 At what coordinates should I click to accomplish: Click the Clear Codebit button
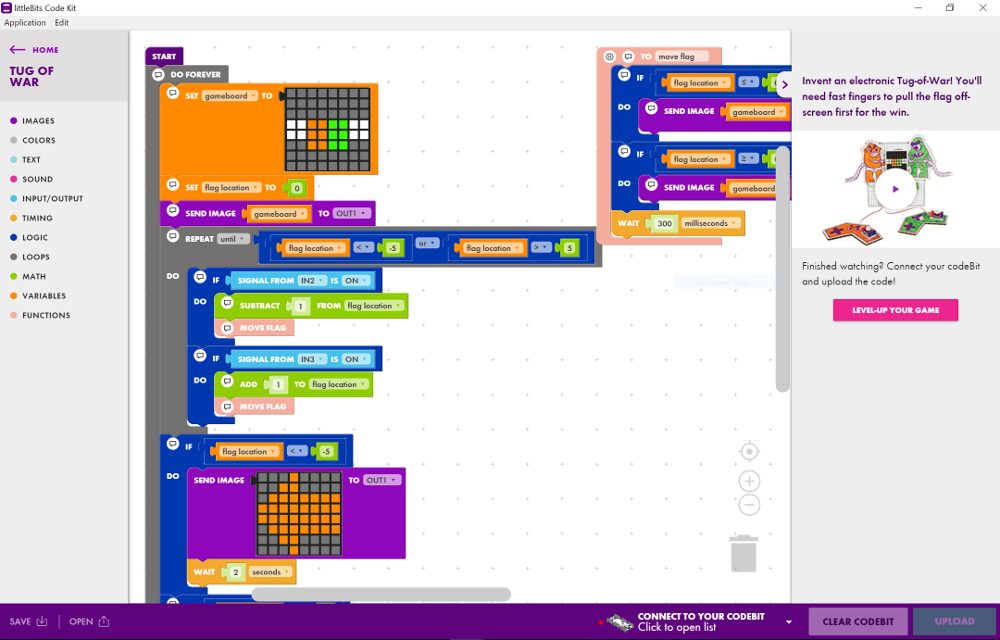pos(857,622)
